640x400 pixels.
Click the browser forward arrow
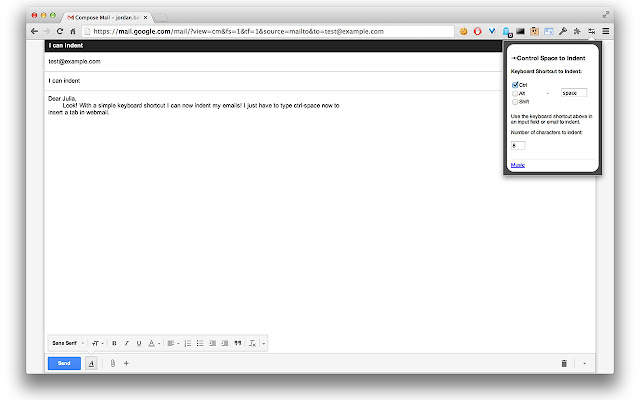[47, 31]
